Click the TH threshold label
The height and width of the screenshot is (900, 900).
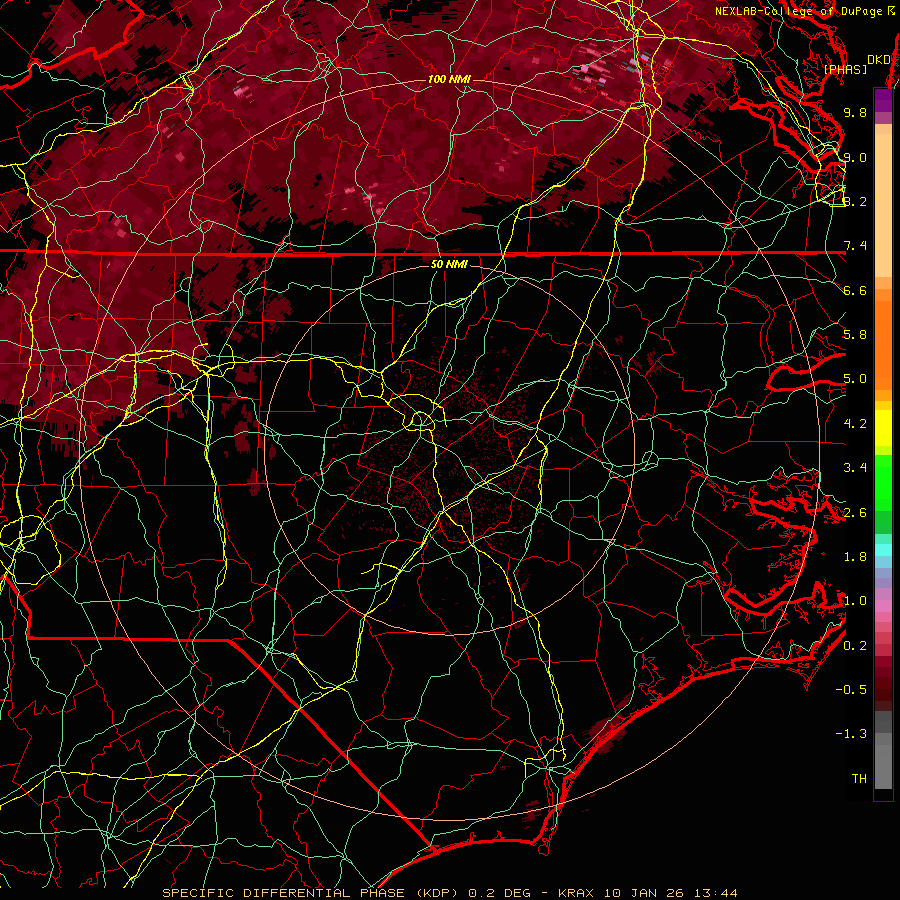coord(859,779)
